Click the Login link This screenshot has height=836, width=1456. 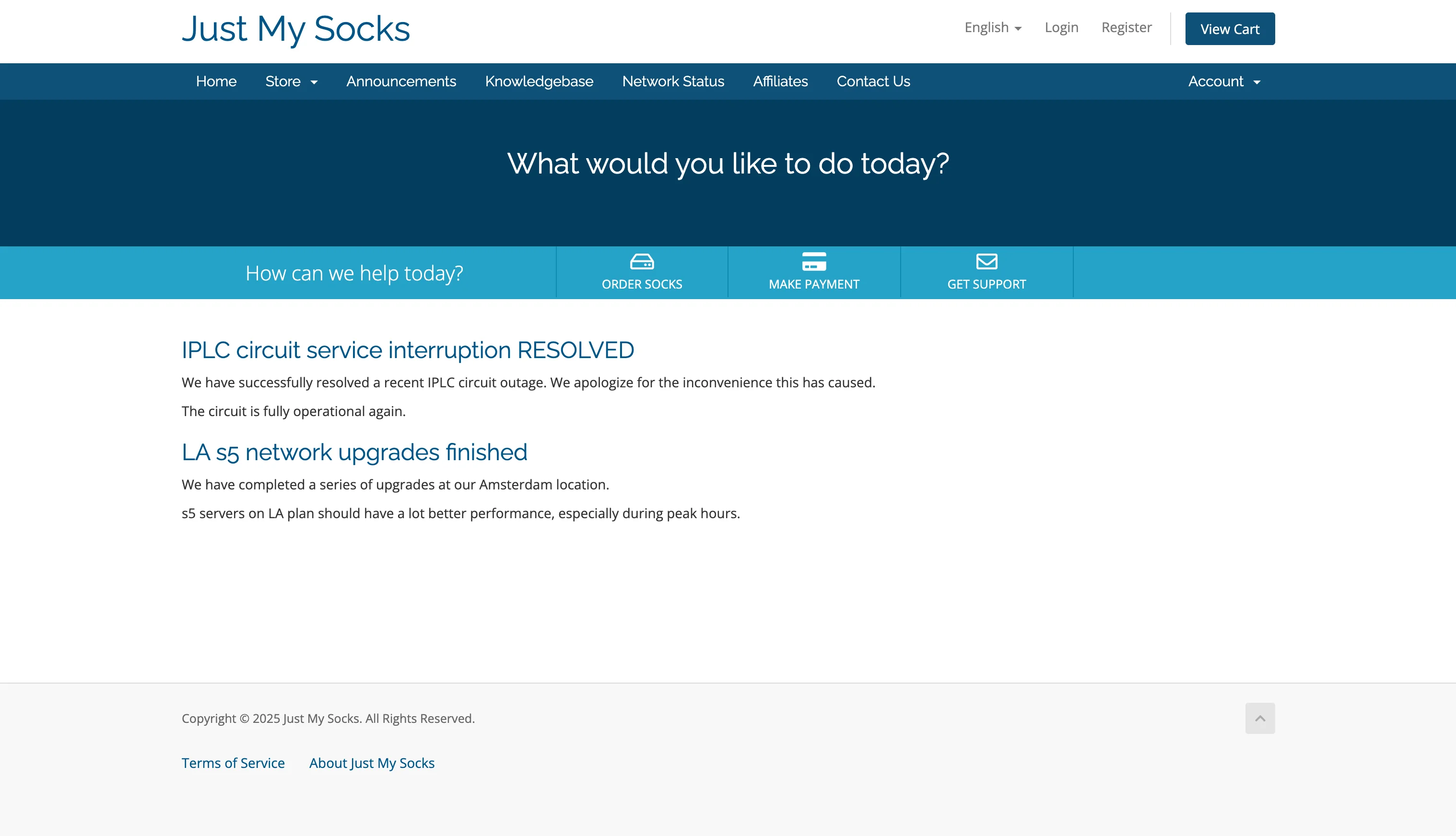(1061, 27)
